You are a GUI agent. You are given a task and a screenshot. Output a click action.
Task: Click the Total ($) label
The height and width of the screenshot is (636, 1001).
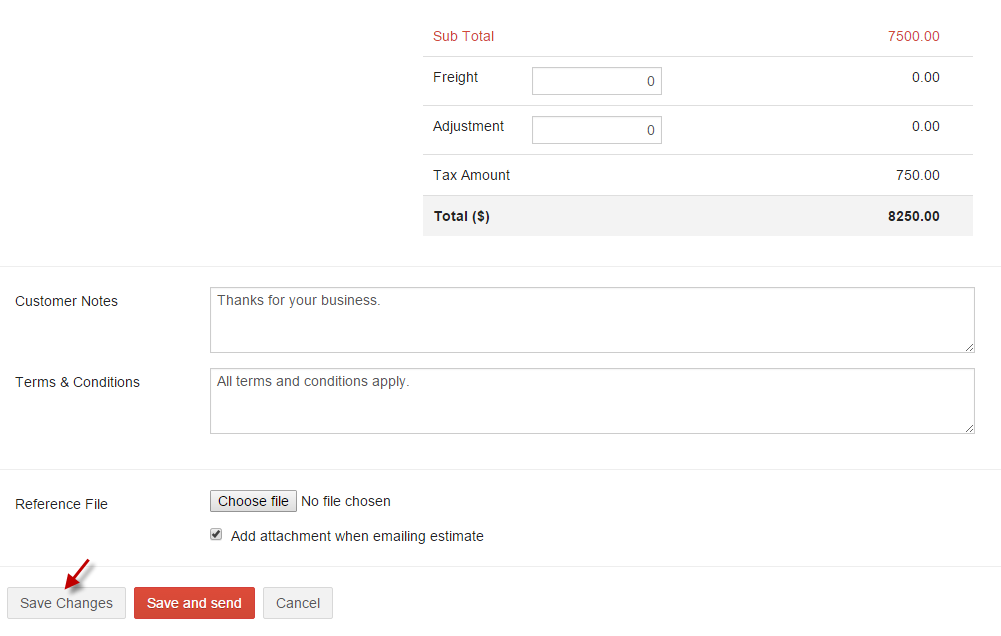click(462, 216)
